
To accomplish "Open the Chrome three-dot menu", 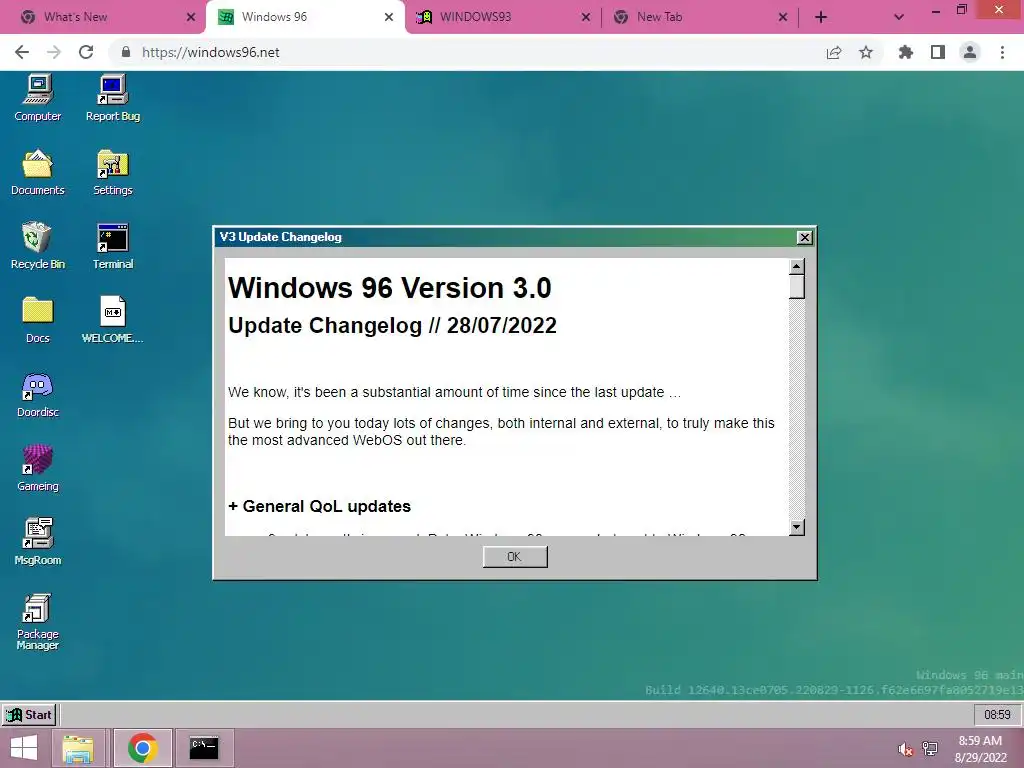I will click(1002, 52).
